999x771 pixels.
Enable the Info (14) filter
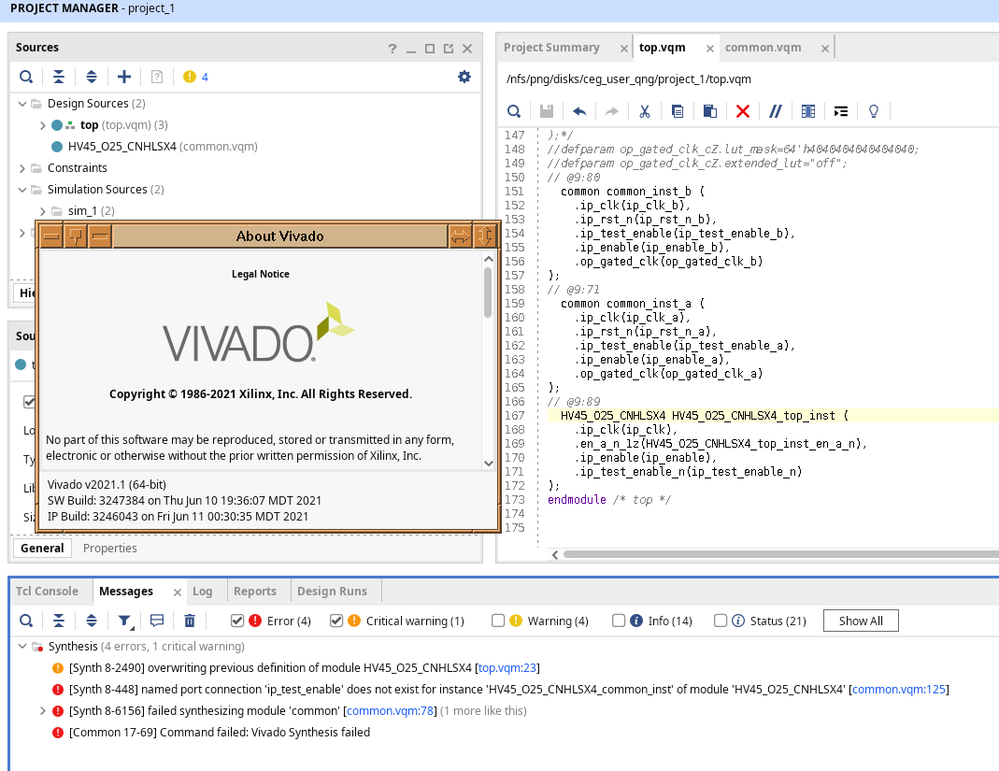pyautogui.click(x=618, y=621)
